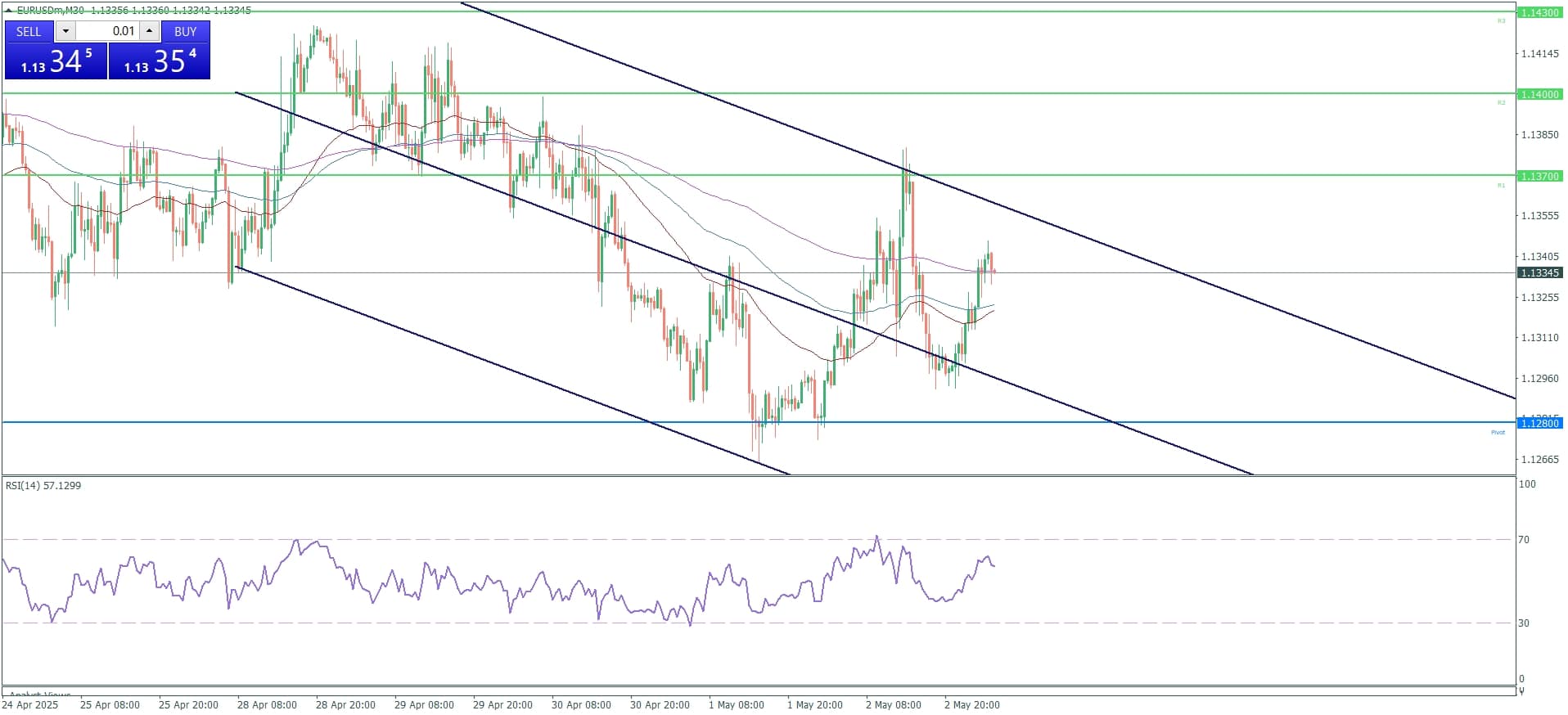Click price scale value 1.14145

pos(1539,53)
